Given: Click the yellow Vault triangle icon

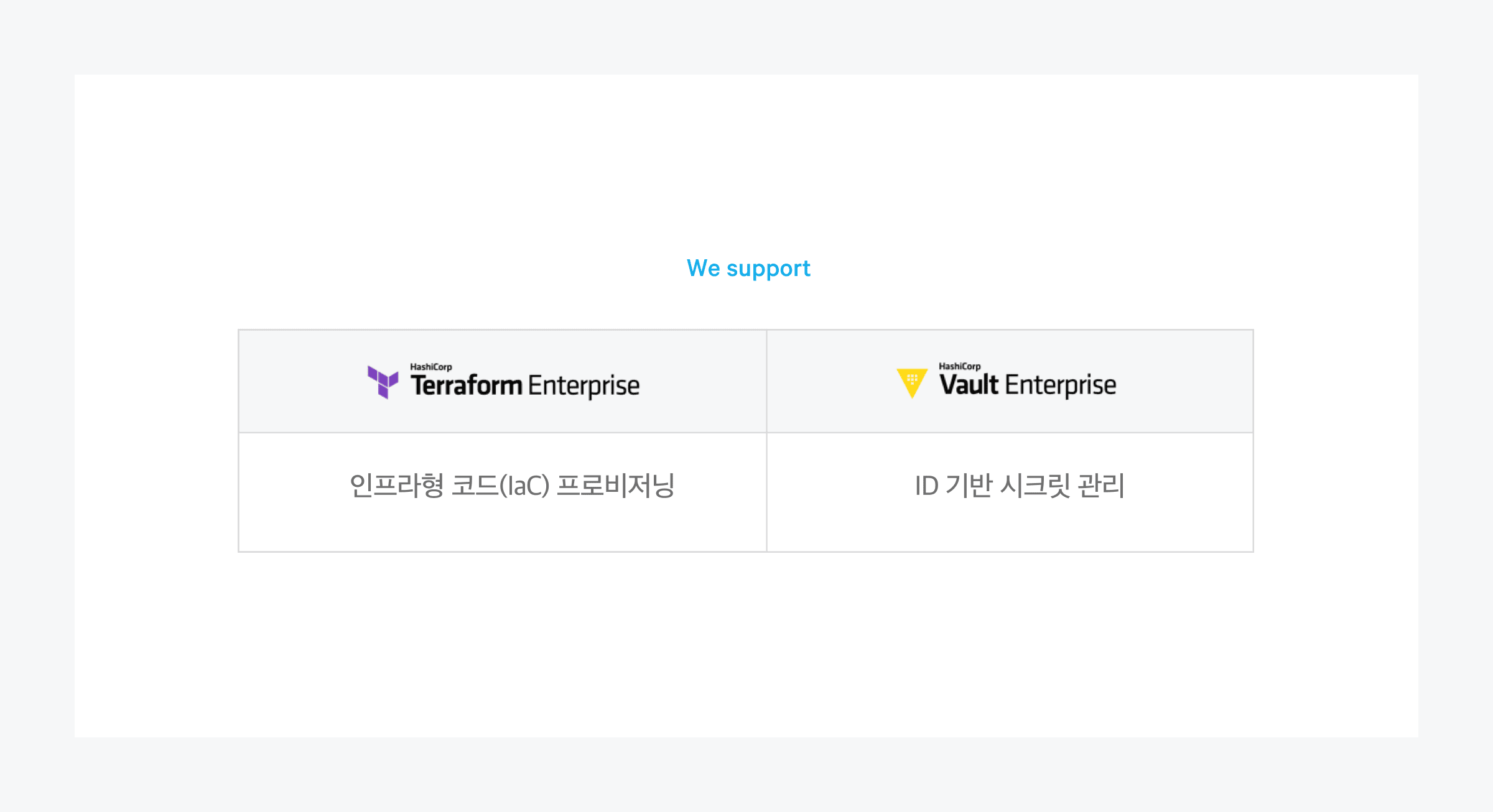Looking at the screenshot, I should point(912,382).
